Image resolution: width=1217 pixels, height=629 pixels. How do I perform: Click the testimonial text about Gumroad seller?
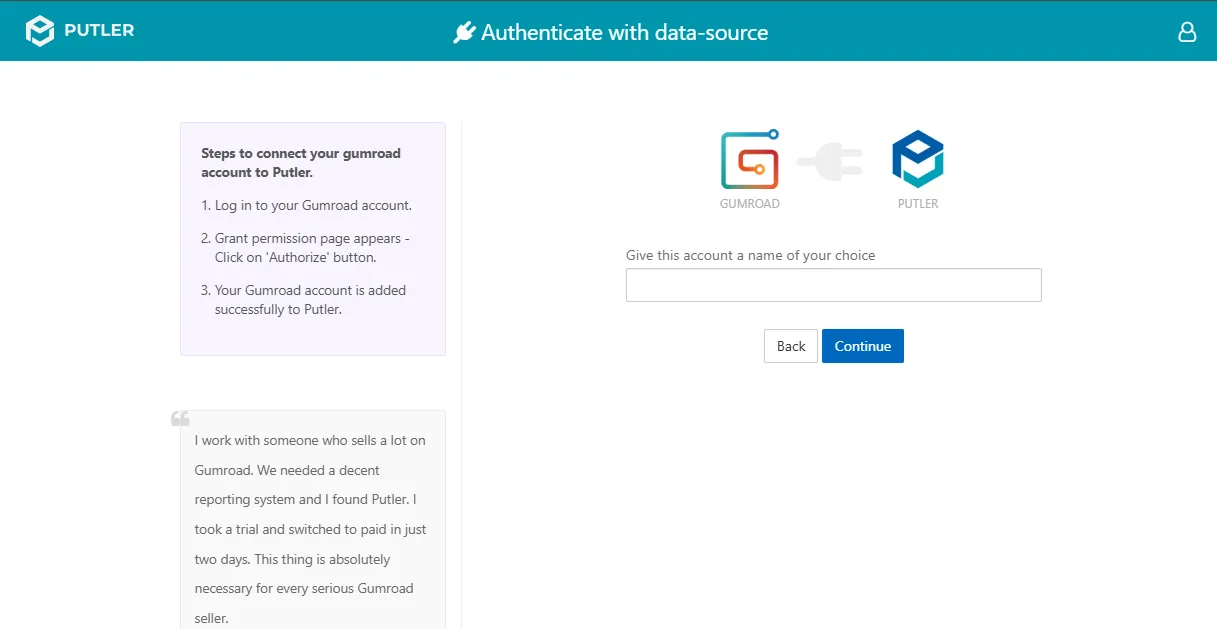[311, 529]
